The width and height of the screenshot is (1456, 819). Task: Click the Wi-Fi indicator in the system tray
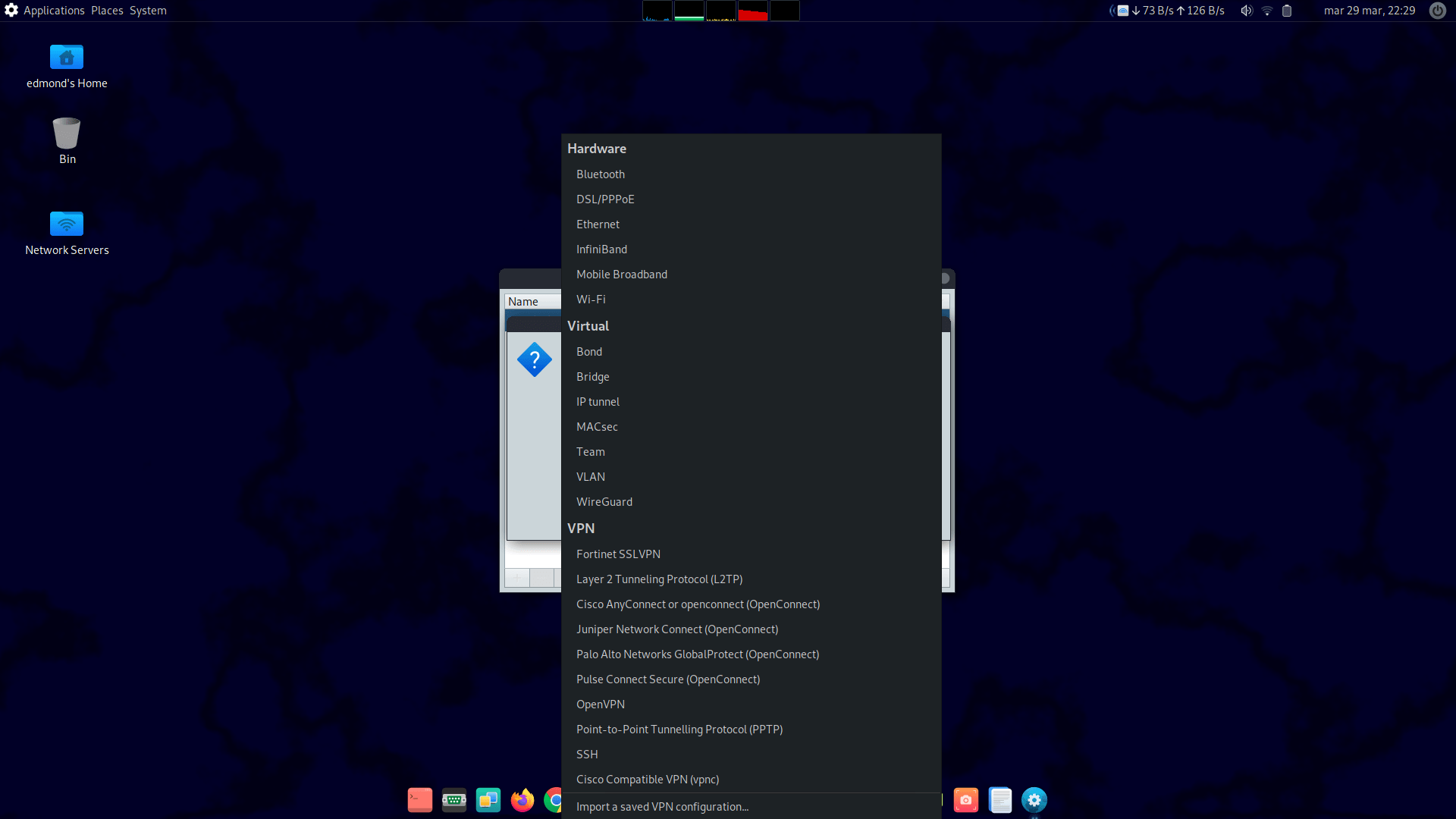[1267, 11]
